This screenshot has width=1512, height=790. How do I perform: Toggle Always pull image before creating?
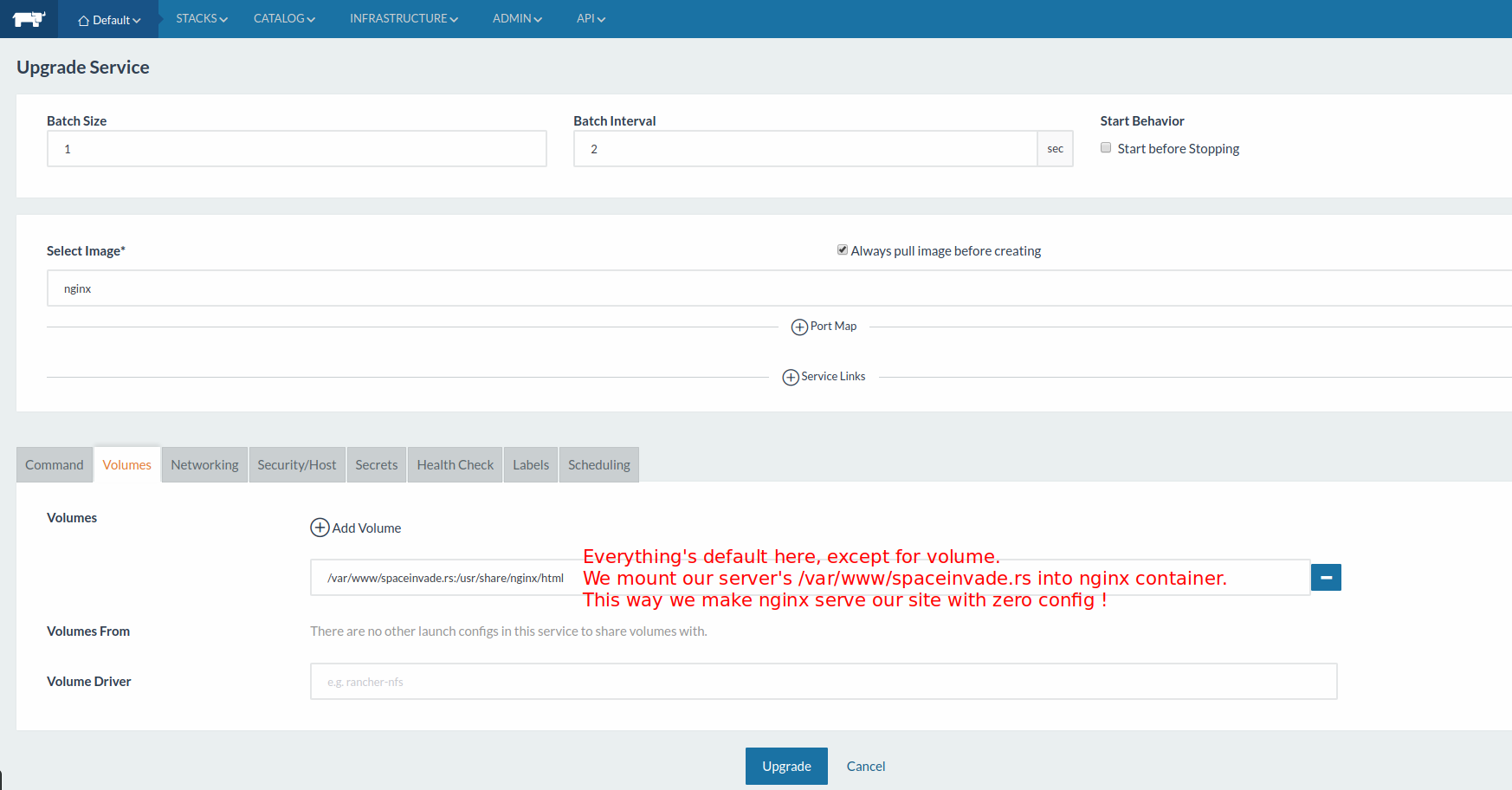[x=843, y=249]
